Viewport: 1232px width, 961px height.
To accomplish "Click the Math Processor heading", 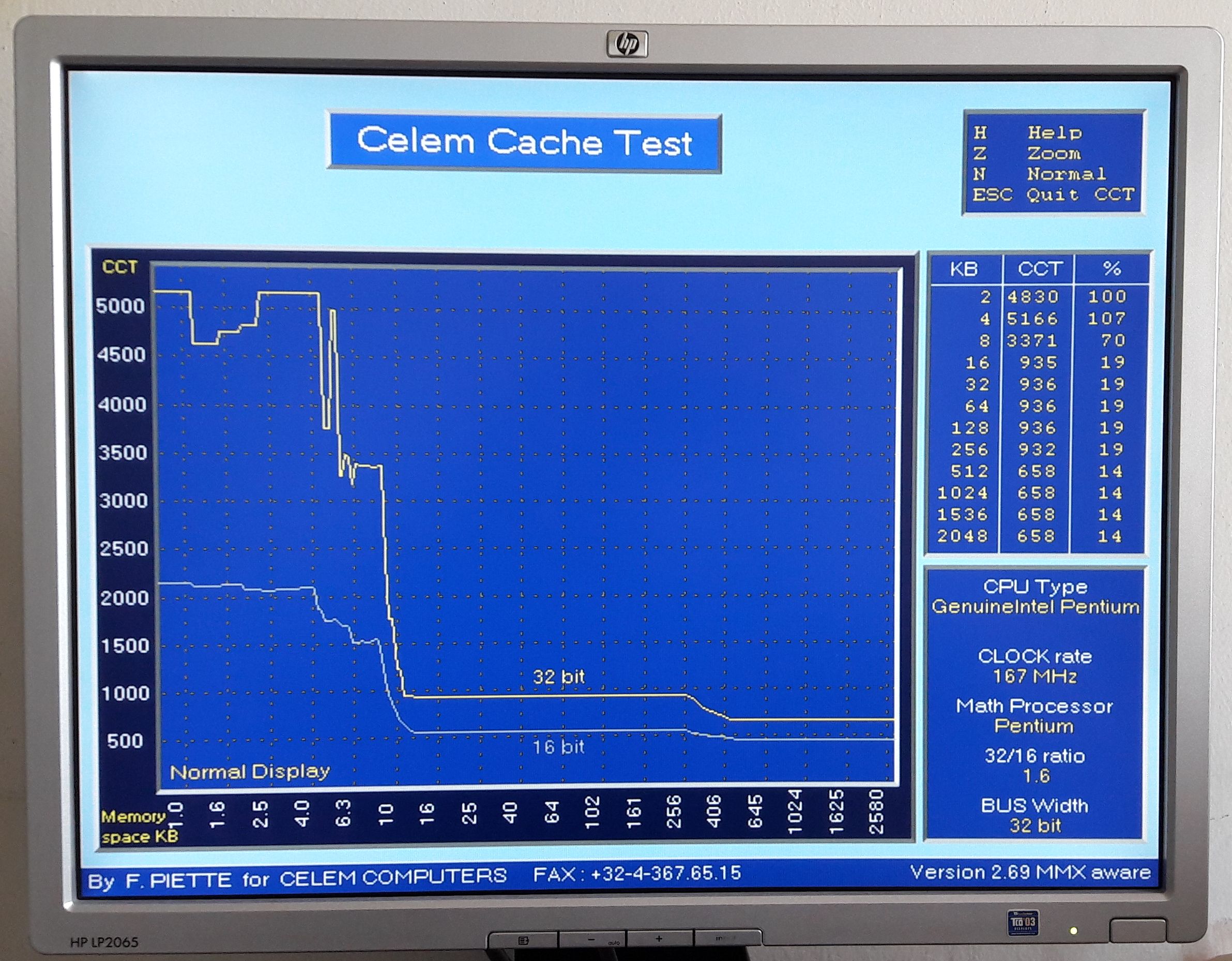I will 1035,706.
